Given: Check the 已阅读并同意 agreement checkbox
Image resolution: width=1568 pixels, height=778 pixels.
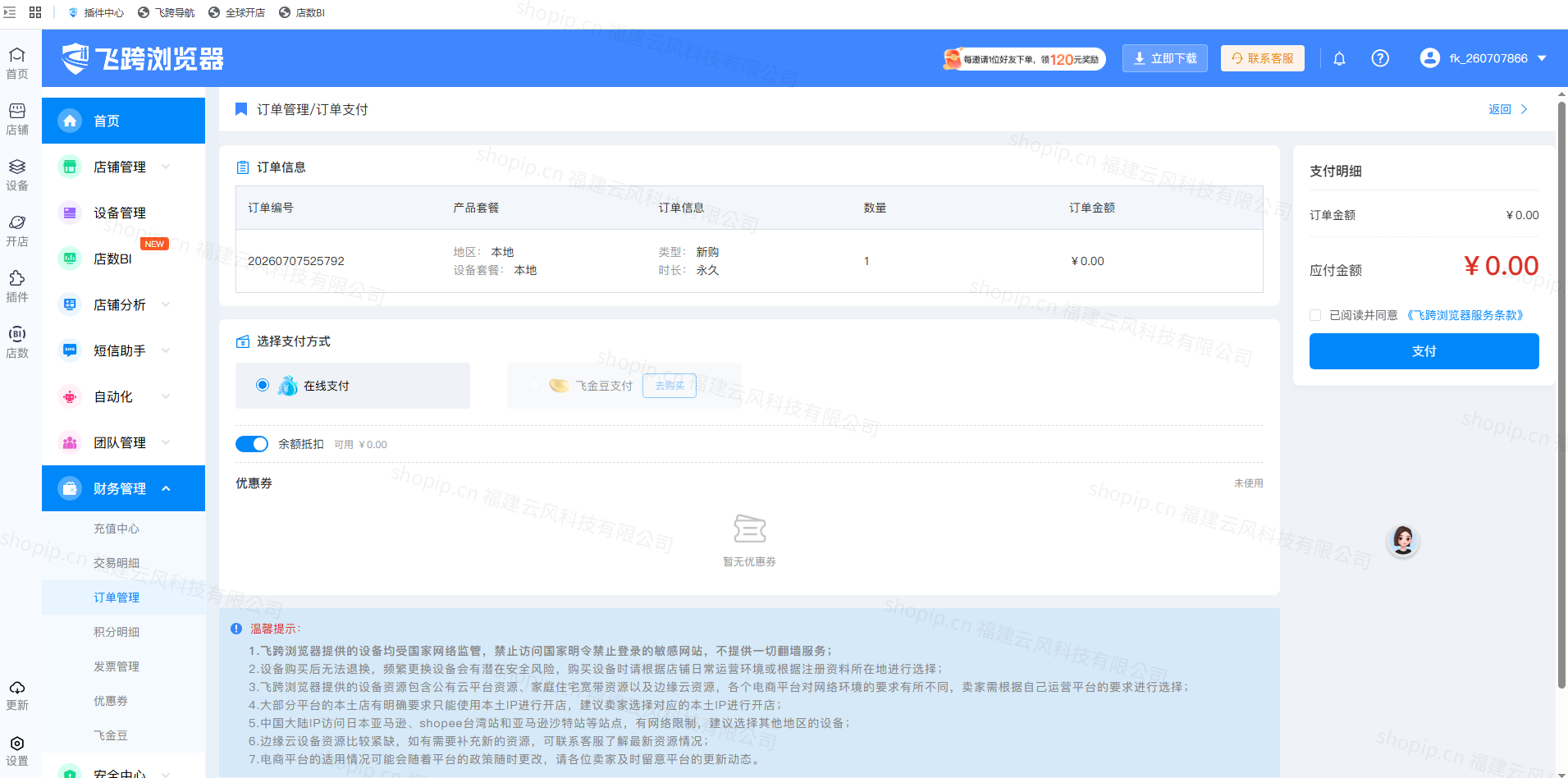Looking at the screenshot, I should click(x=1315, y=315).
